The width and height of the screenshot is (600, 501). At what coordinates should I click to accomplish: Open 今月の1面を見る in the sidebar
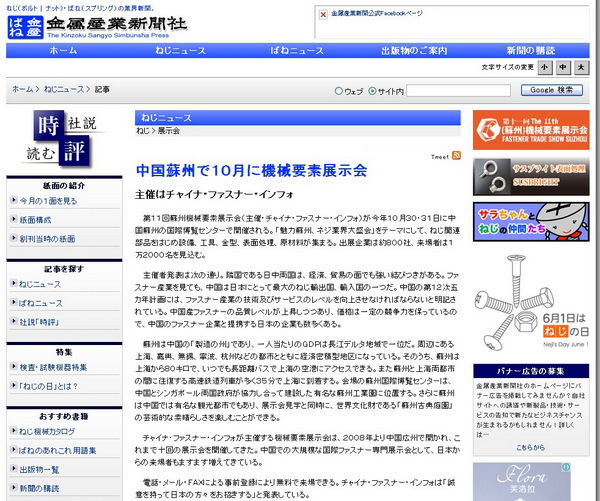[53, 201]
